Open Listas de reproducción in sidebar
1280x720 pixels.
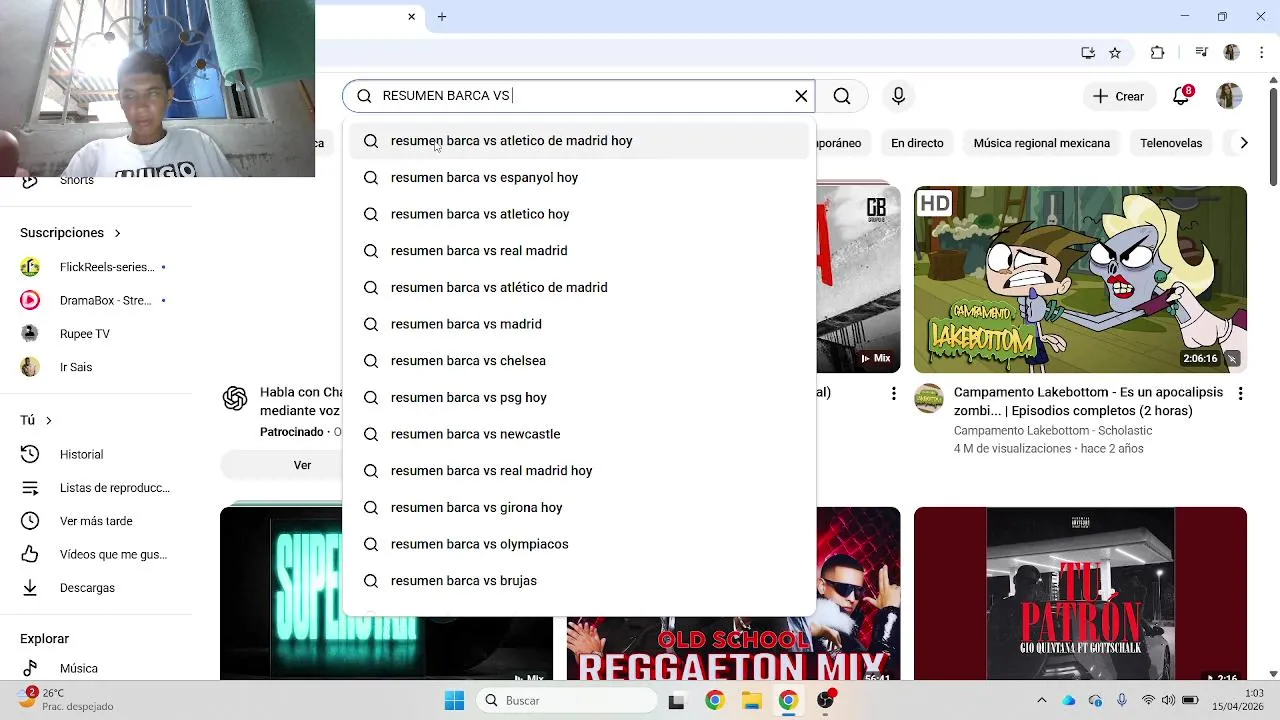pyautogui.click(x=98, y=488)
